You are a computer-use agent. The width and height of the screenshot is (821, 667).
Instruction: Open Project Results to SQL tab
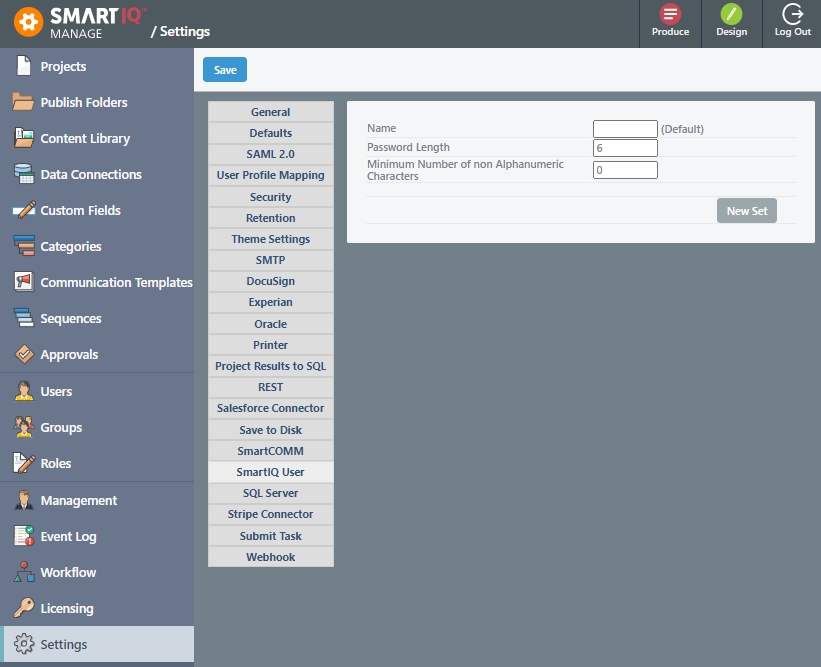[x=270, y=366]
